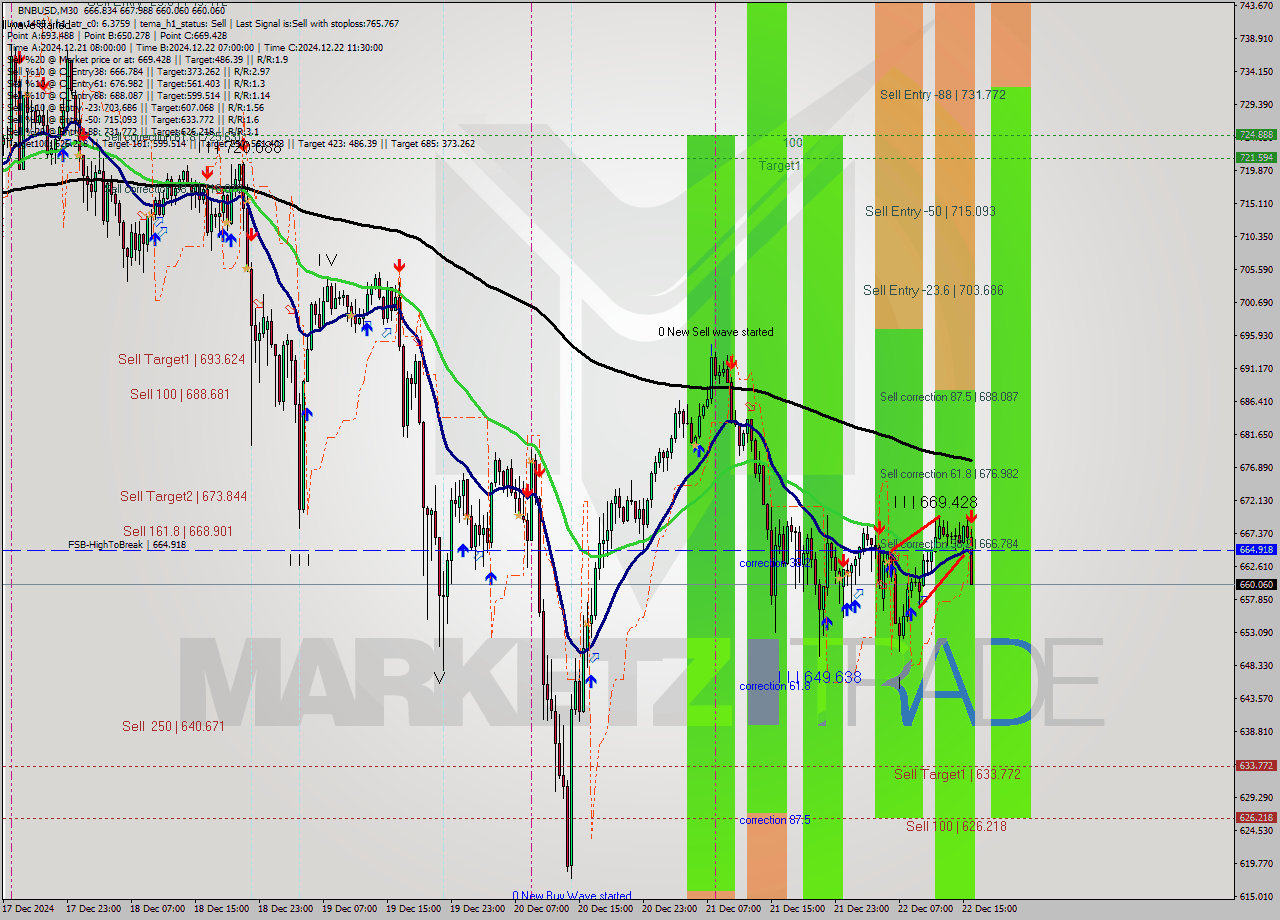Click the red 626.218 price tag
This screenshot has width=1280, height=920.
coord(1256,817)
